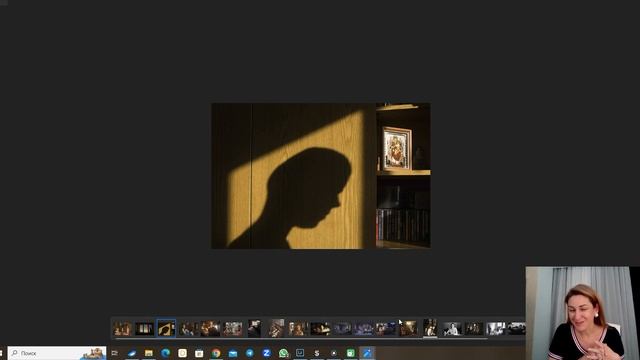640x360 pixels.
Task: Select the highlighted shadow silhouette thumbnail
Action: pyautogui.click(x=166, y=329)
